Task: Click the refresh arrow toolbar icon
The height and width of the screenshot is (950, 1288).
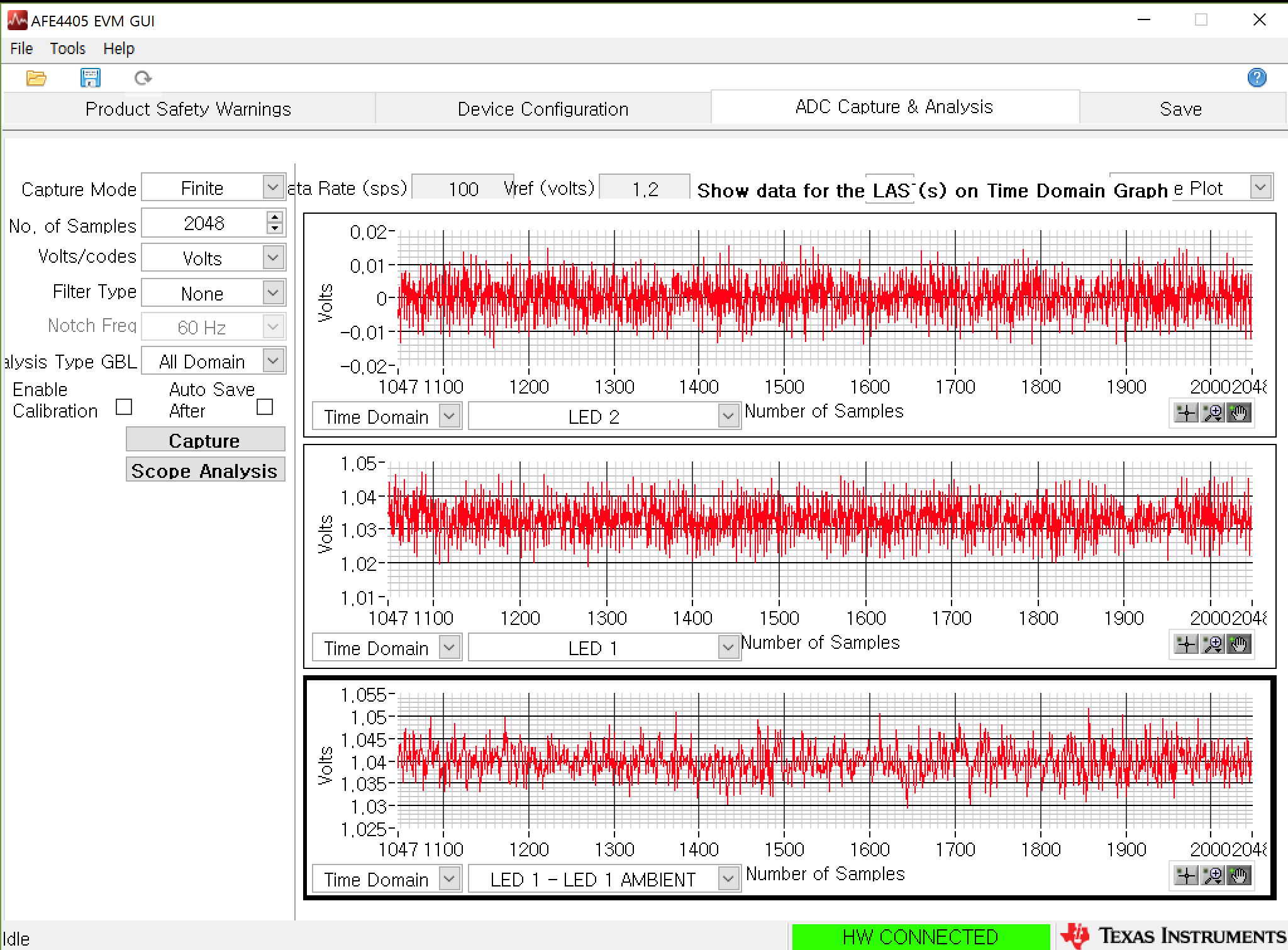Action: 143,78
